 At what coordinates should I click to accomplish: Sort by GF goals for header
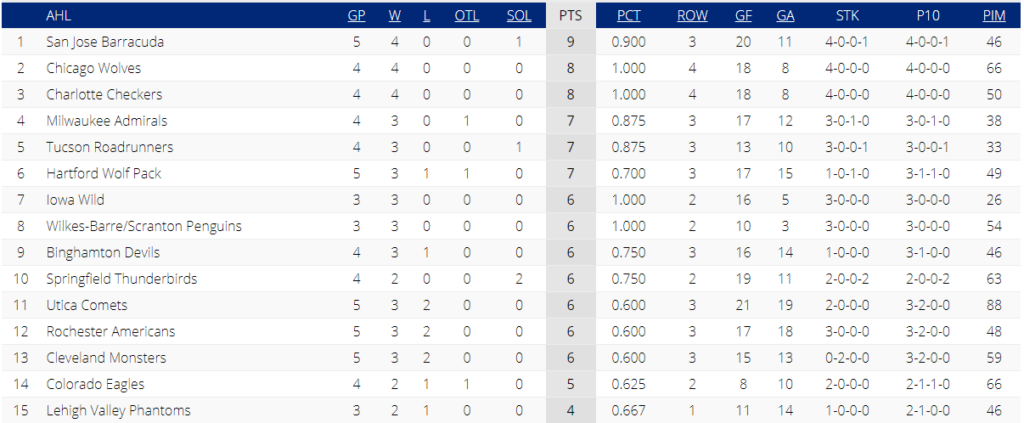pyautogui.click(x=743, y=16)
